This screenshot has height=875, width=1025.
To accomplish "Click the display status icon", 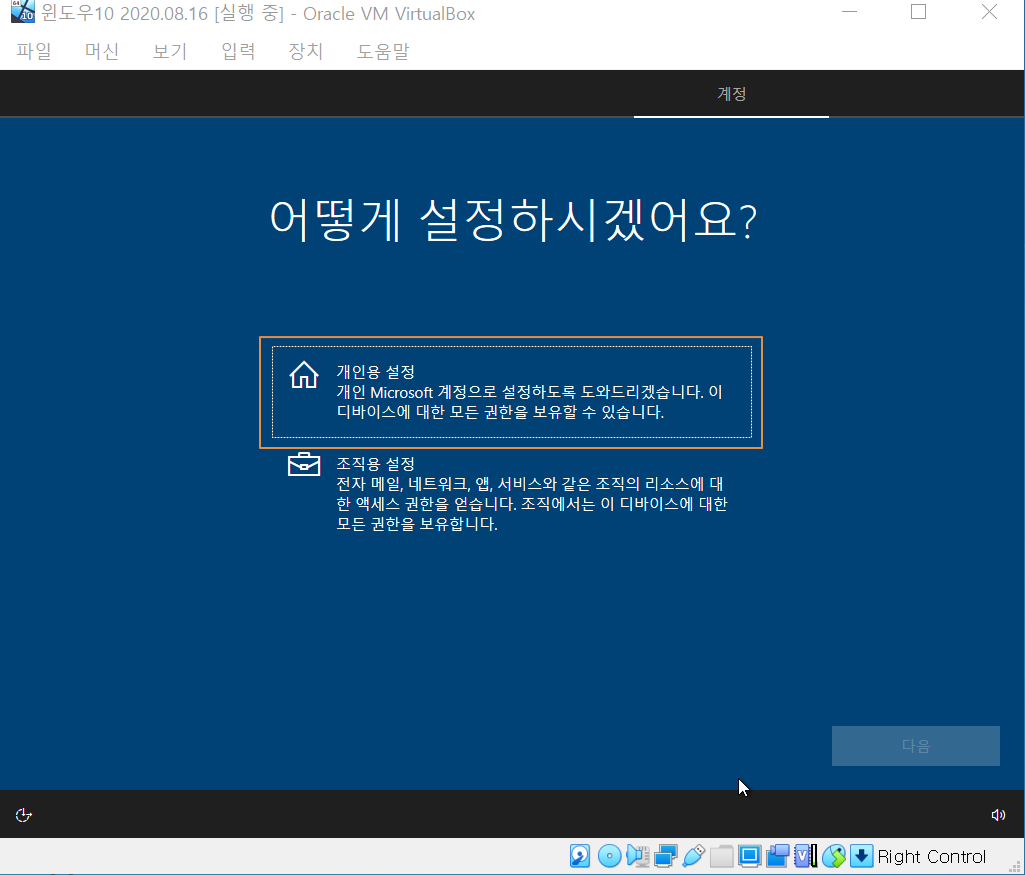I will coord(750,855).
